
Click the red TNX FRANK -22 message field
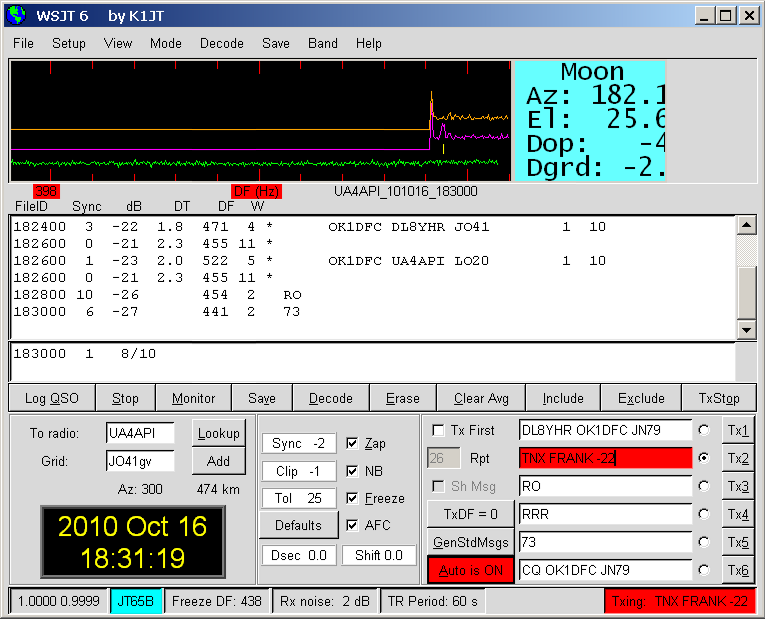tap(605, 458)
